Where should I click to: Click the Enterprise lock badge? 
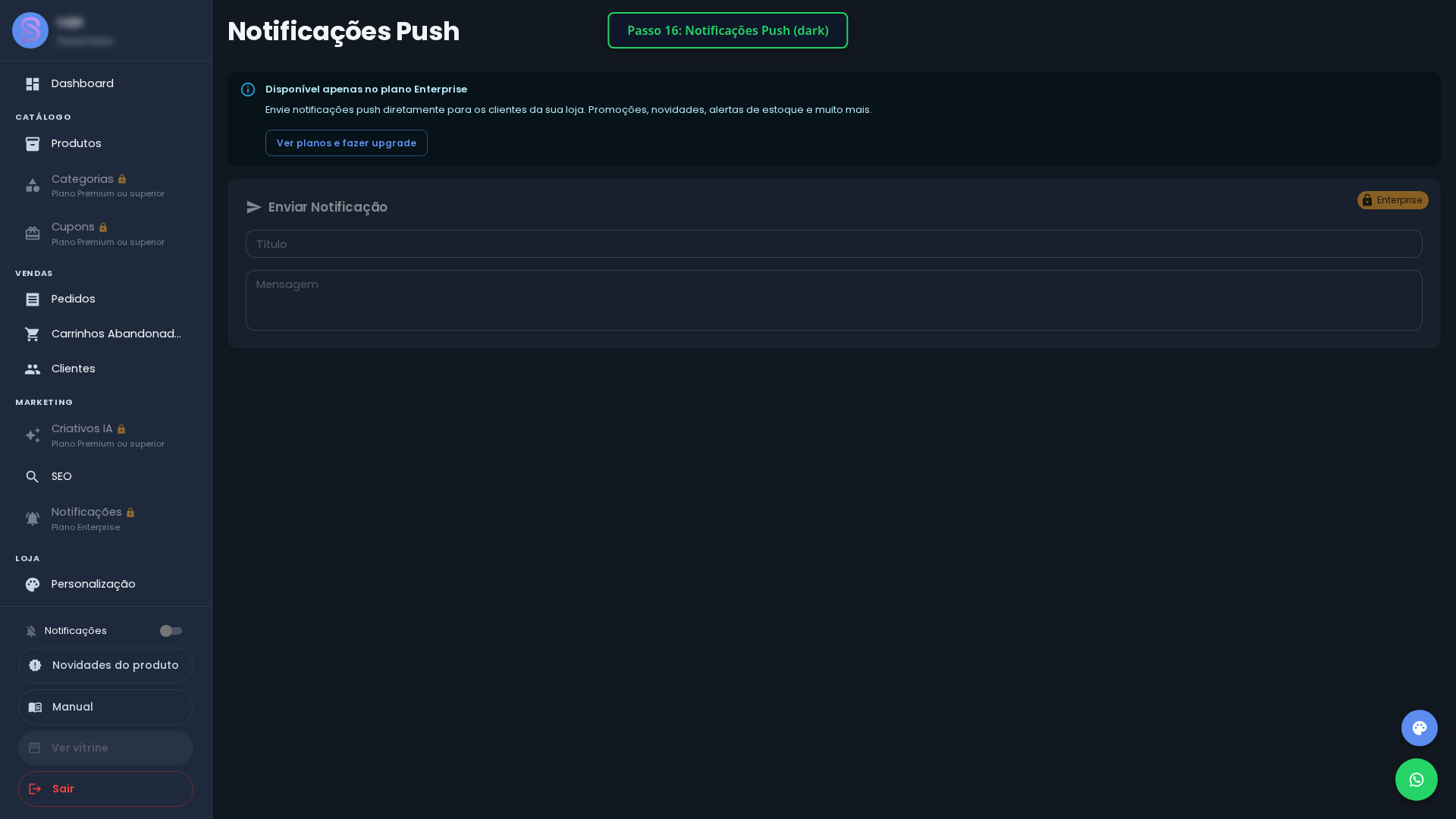1393,200
